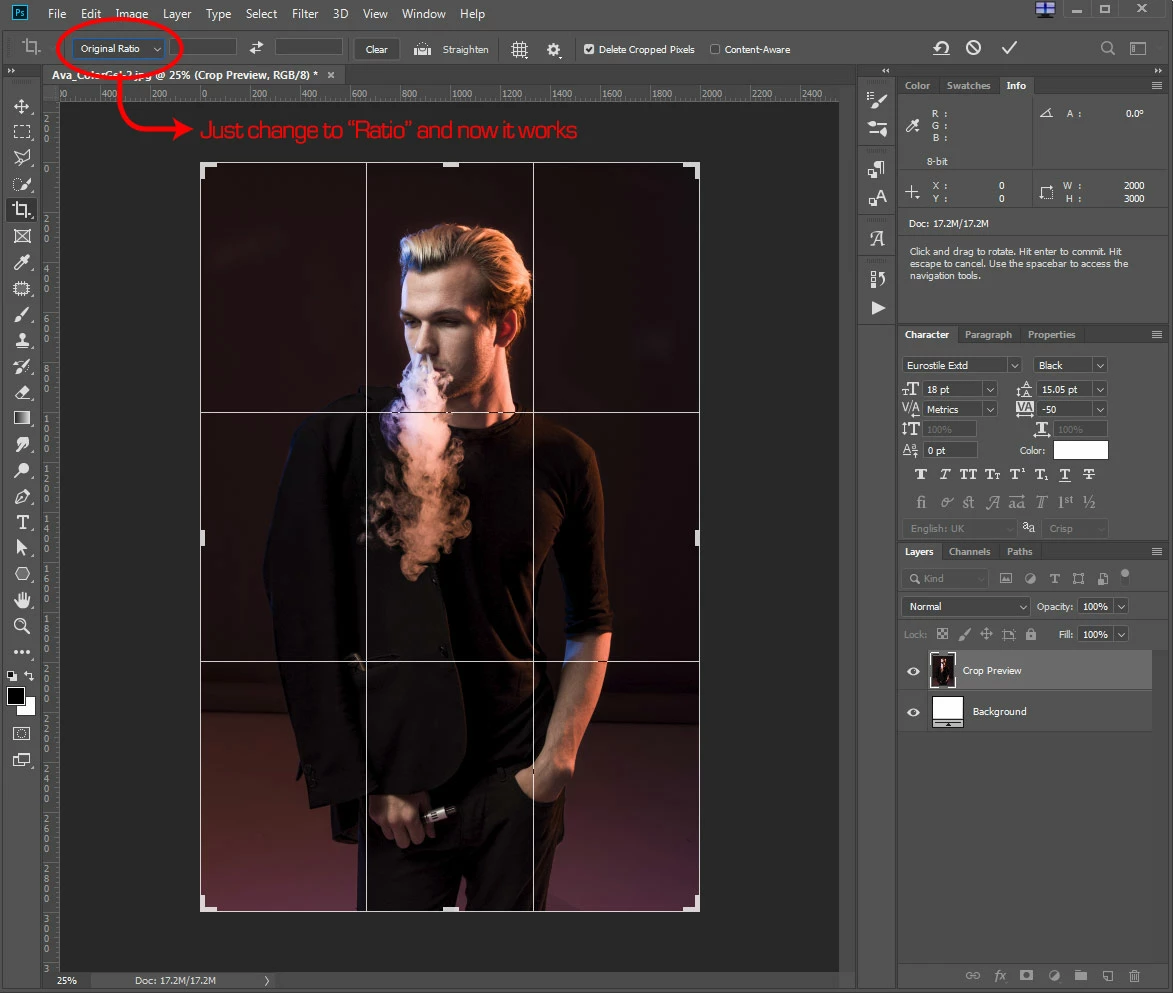Viewport: 1173px width, 993px height.
Task: Open Normal blend mode dropdown
Action: (x=966, y=606)
